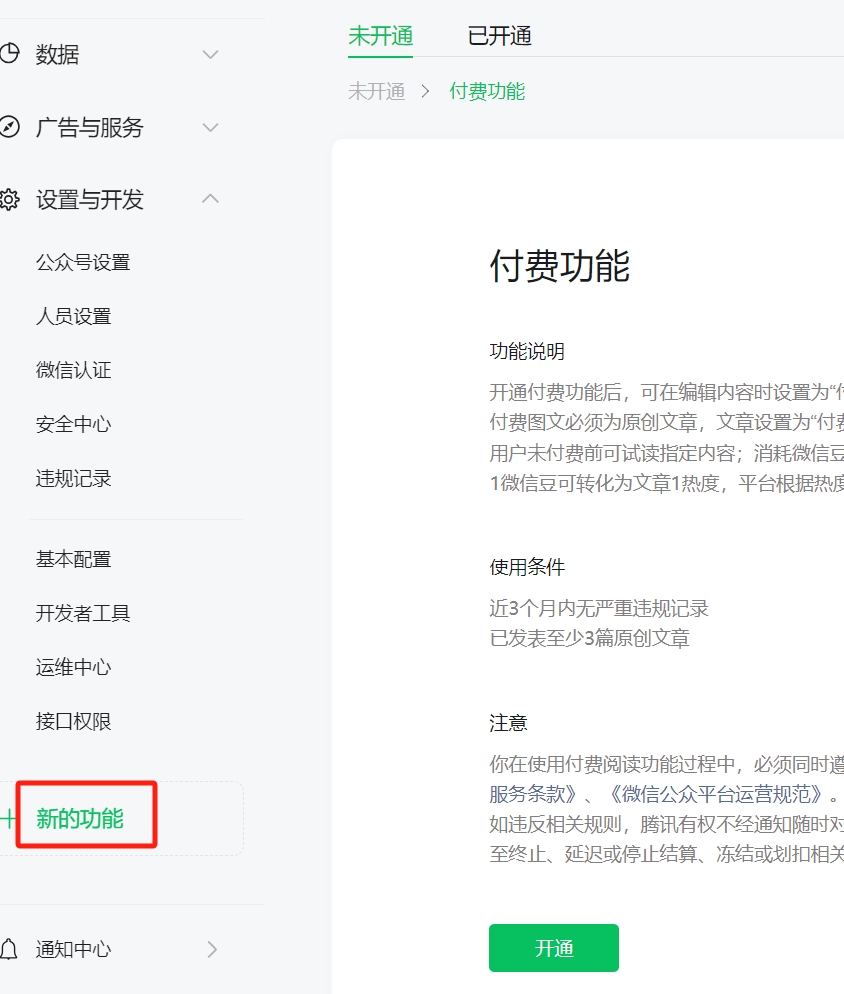Open 公众号设置 in sidebar

click(83, 263)
